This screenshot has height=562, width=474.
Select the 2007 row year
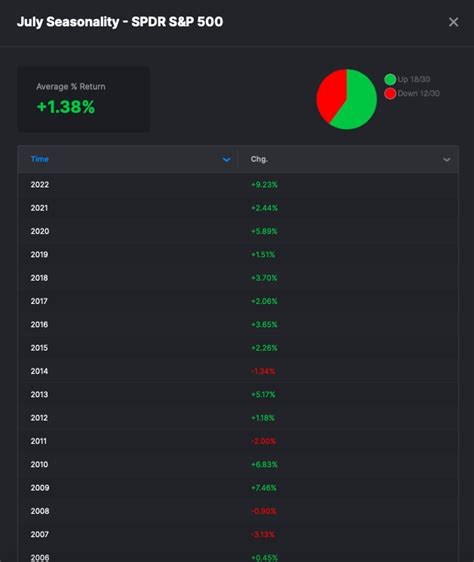coord(39,534)
